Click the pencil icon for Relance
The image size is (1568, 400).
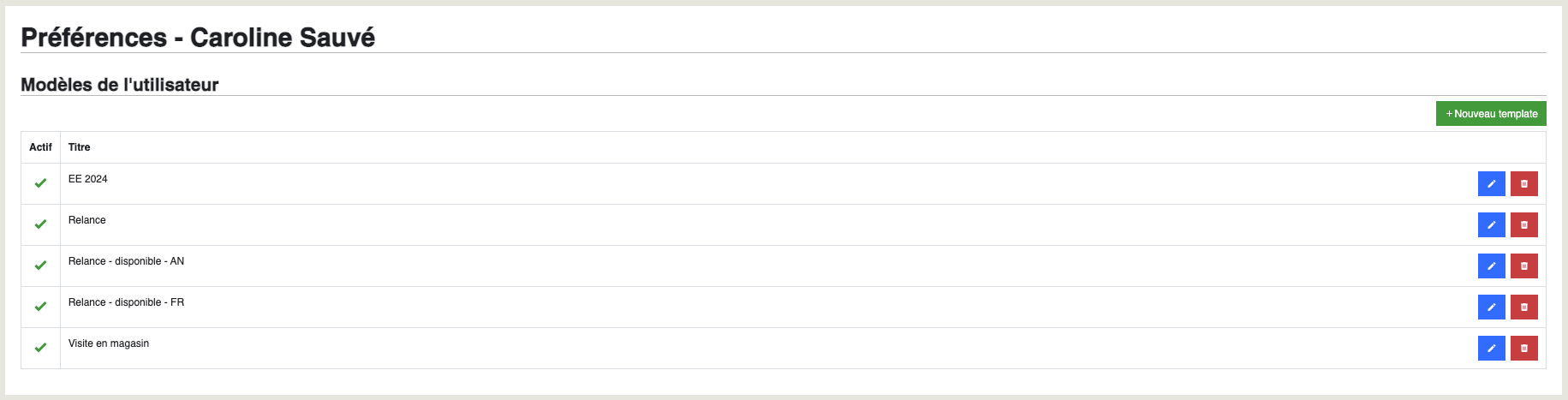[1491, 225]
